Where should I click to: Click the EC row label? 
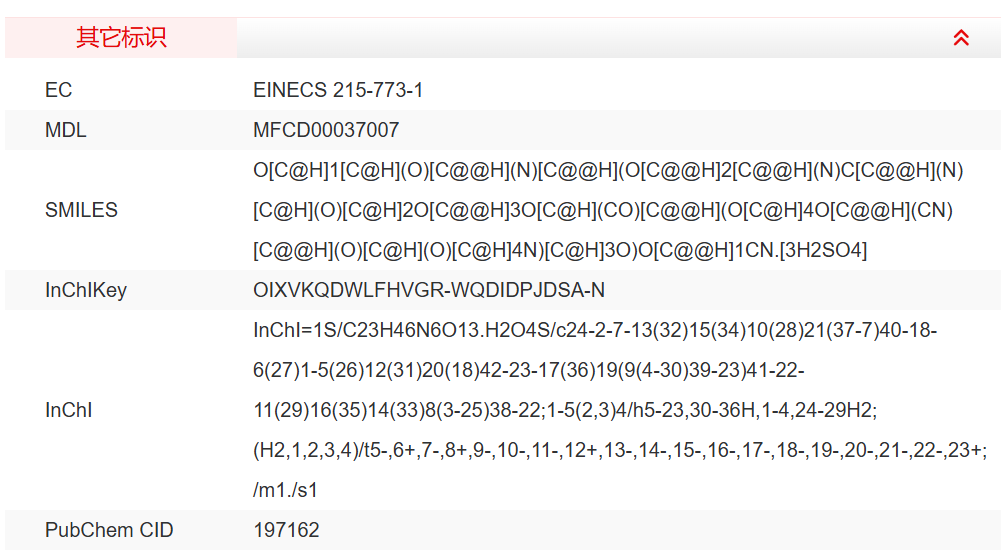[x=59, y=90]
